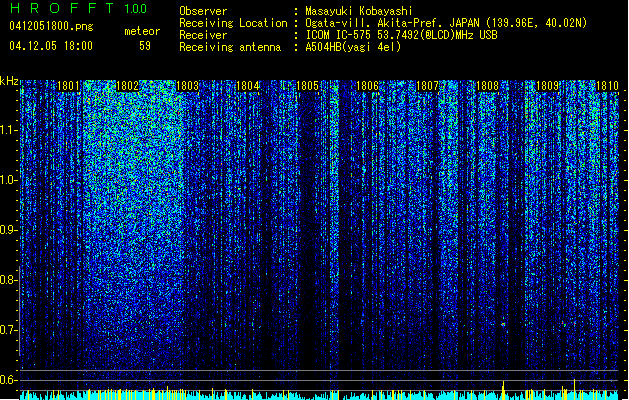Click the 1802 time marker

coord(127,86)
